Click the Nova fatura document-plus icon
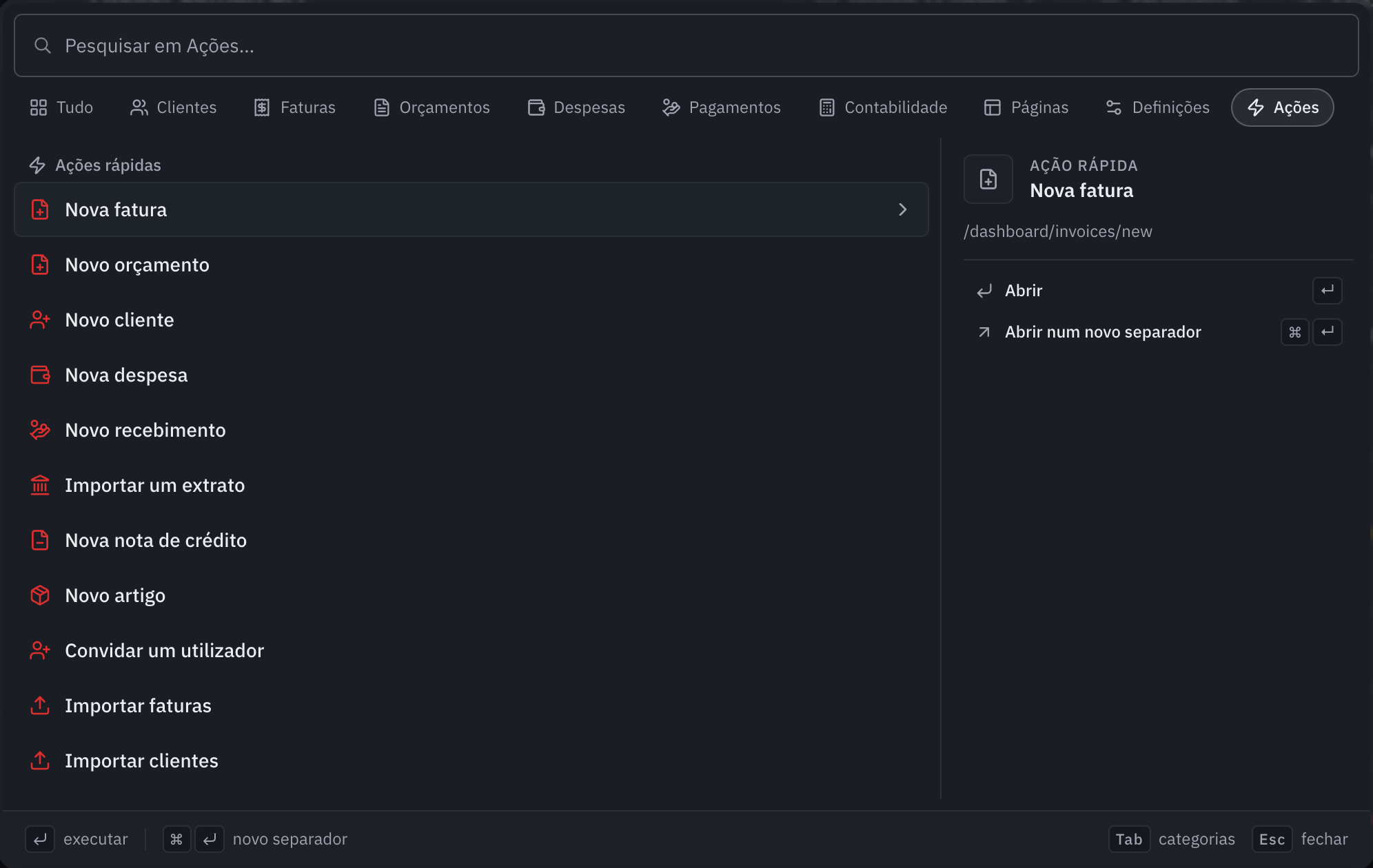Screen dimensions: 1373x868 40,209
